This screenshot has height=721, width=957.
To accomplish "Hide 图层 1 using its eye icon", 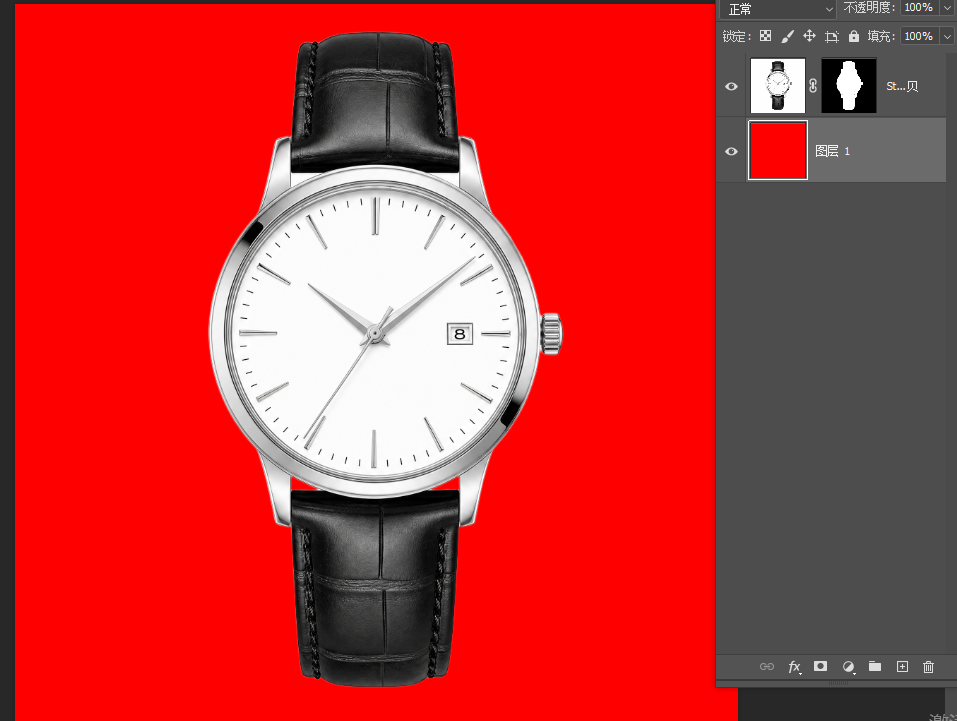I will pos(731,151).
